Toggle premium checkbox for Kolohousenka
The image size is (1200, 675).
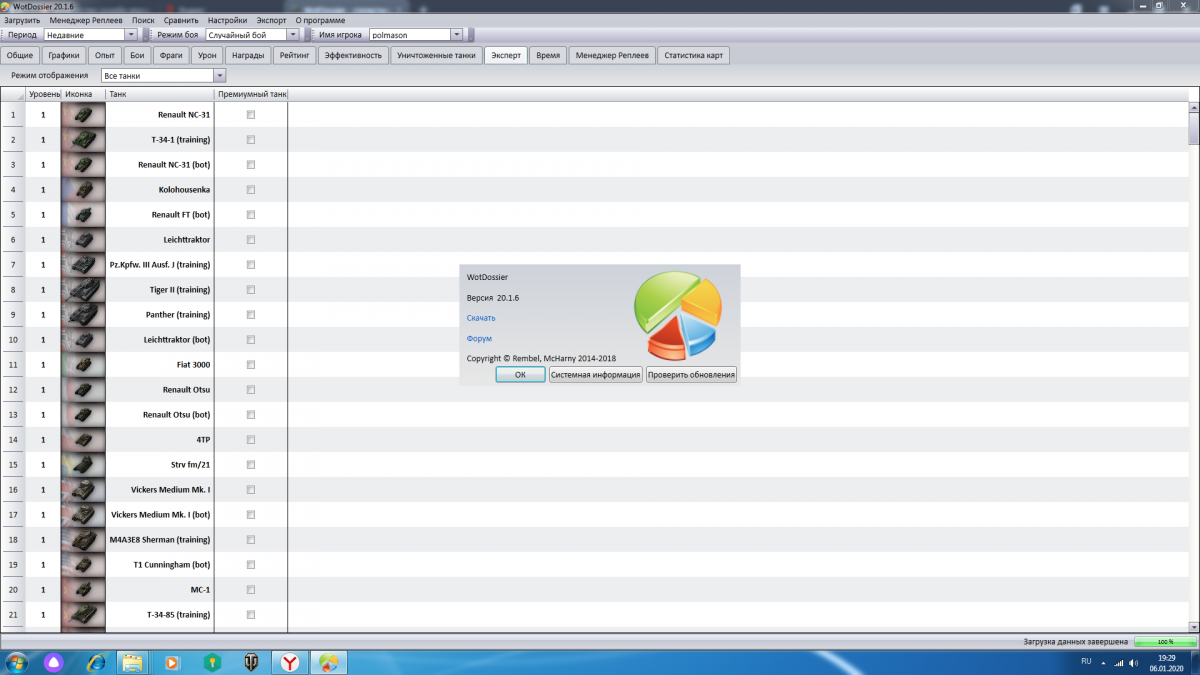tap(251, 190)
